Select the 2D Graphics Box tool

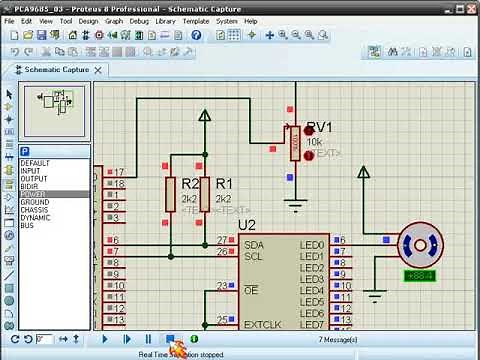[9, 288]
